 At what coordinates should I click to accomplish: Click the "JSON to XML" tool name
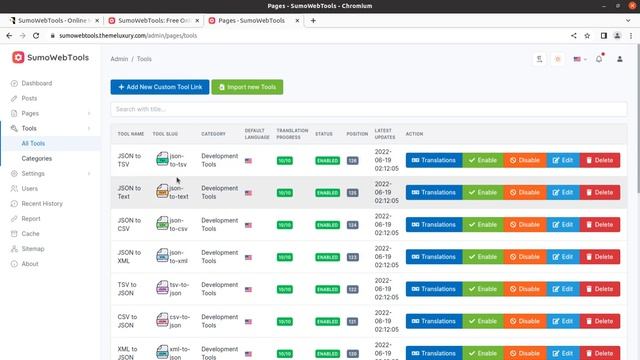click(x=129, y=257)
